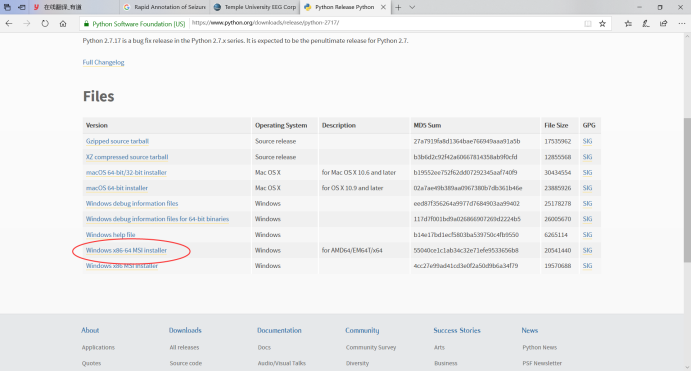Open the Applications footer link
This screenshot has width=692, height=371.
[x=98, y=348]
